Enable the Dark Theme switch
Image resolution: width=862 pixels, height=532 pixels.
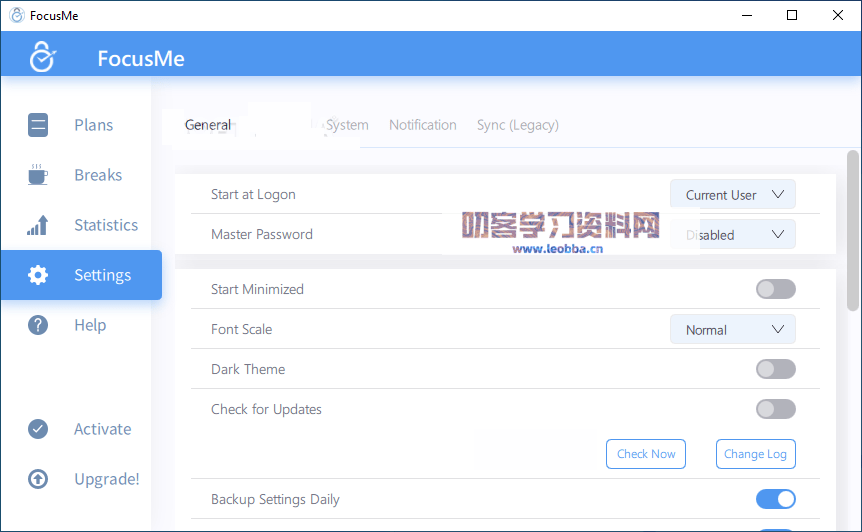click(776, 369)
